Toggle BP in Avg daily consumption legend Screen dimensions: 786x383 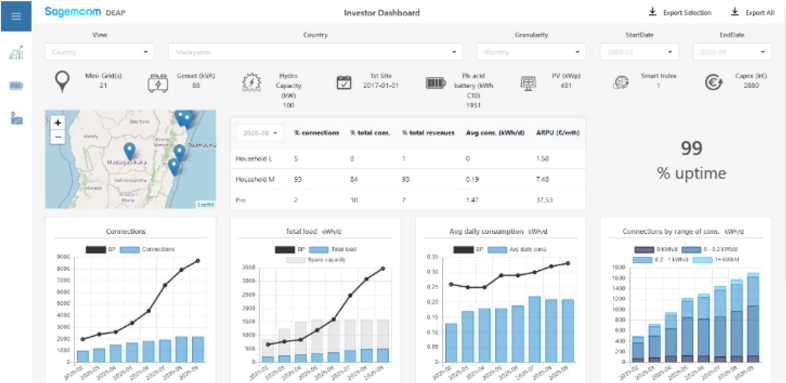[468, 249]
